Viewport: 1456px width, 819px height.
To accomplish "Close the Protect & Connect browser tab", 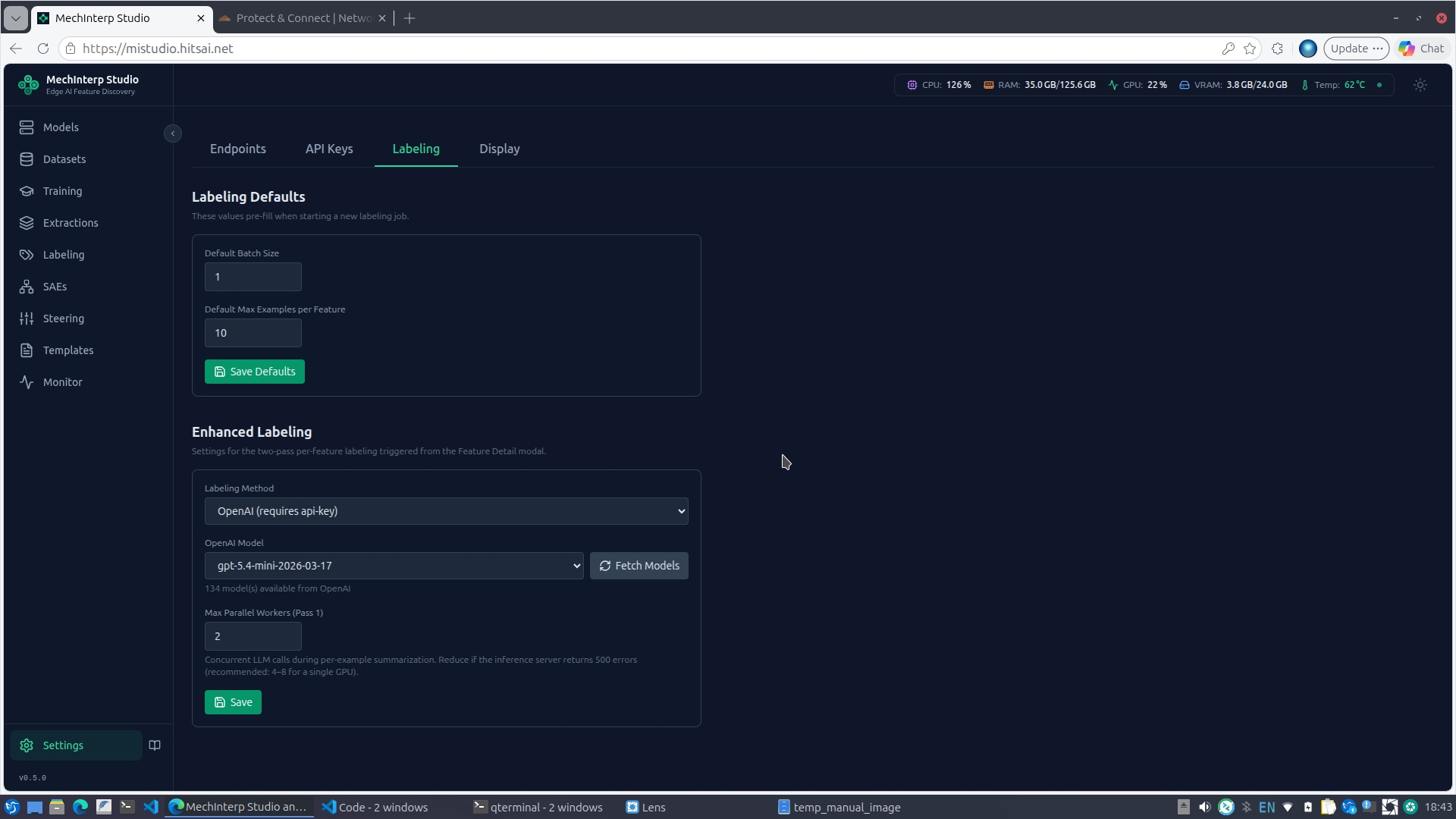I will coord(382,18).
